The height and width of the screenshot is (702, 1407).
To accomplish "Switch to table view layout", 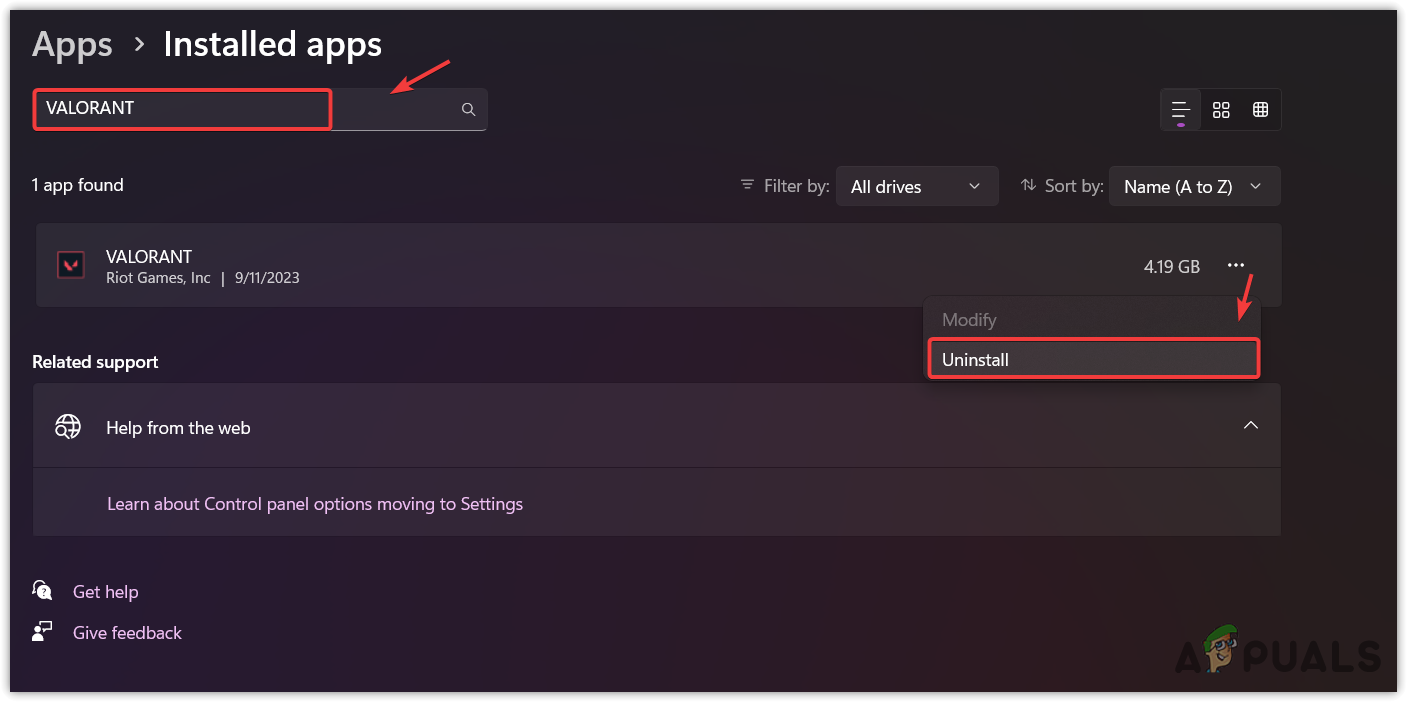I will 1260,110.
